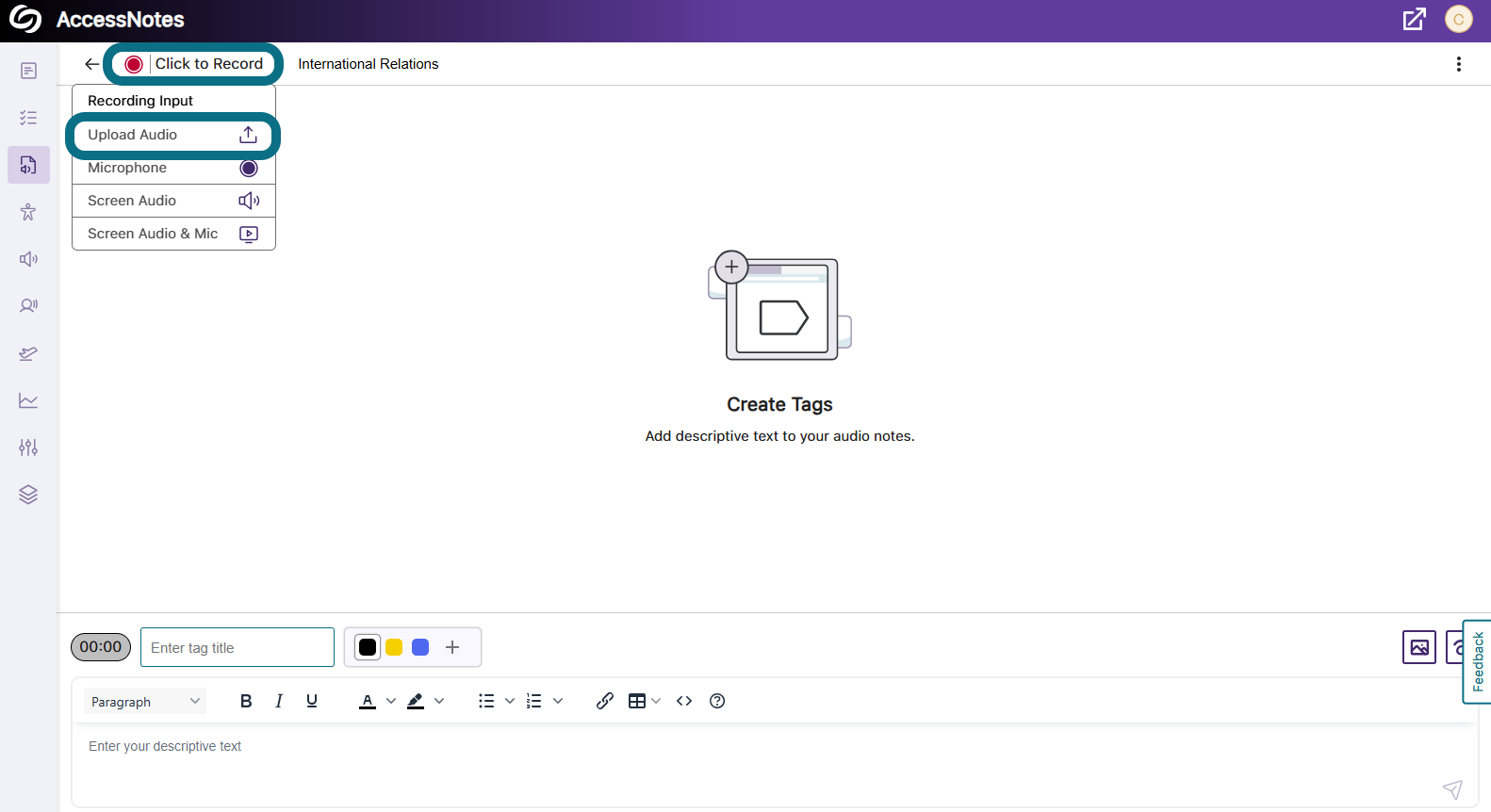This screenshot has width=1491, height=812.
Task: Insert an image with the picture icon
Action: 1419,647
